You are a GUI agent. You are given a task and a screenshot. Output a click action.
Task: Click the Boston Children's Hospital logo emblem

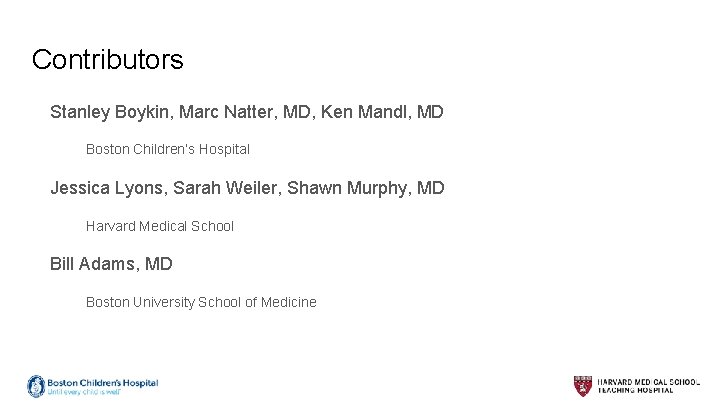pos(36,385)
